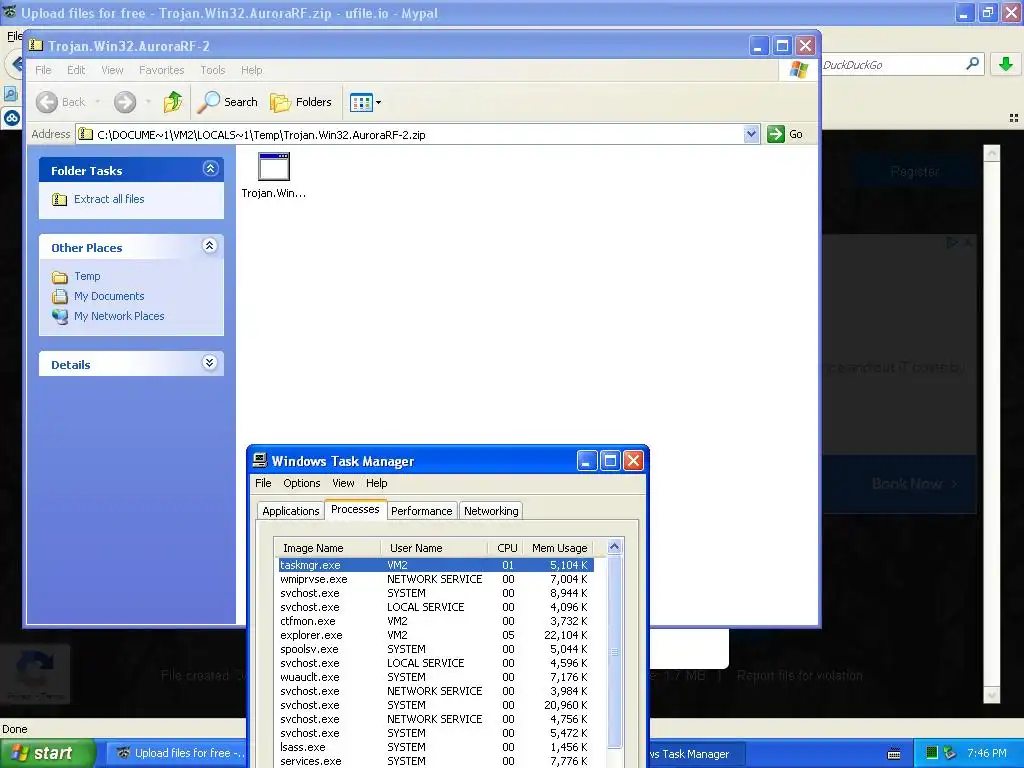Click the green download arrow in Mypal
Image resolution: width=1024 pixels, height=768 pixels.
pyautogui.click(x=1006, y=64)
